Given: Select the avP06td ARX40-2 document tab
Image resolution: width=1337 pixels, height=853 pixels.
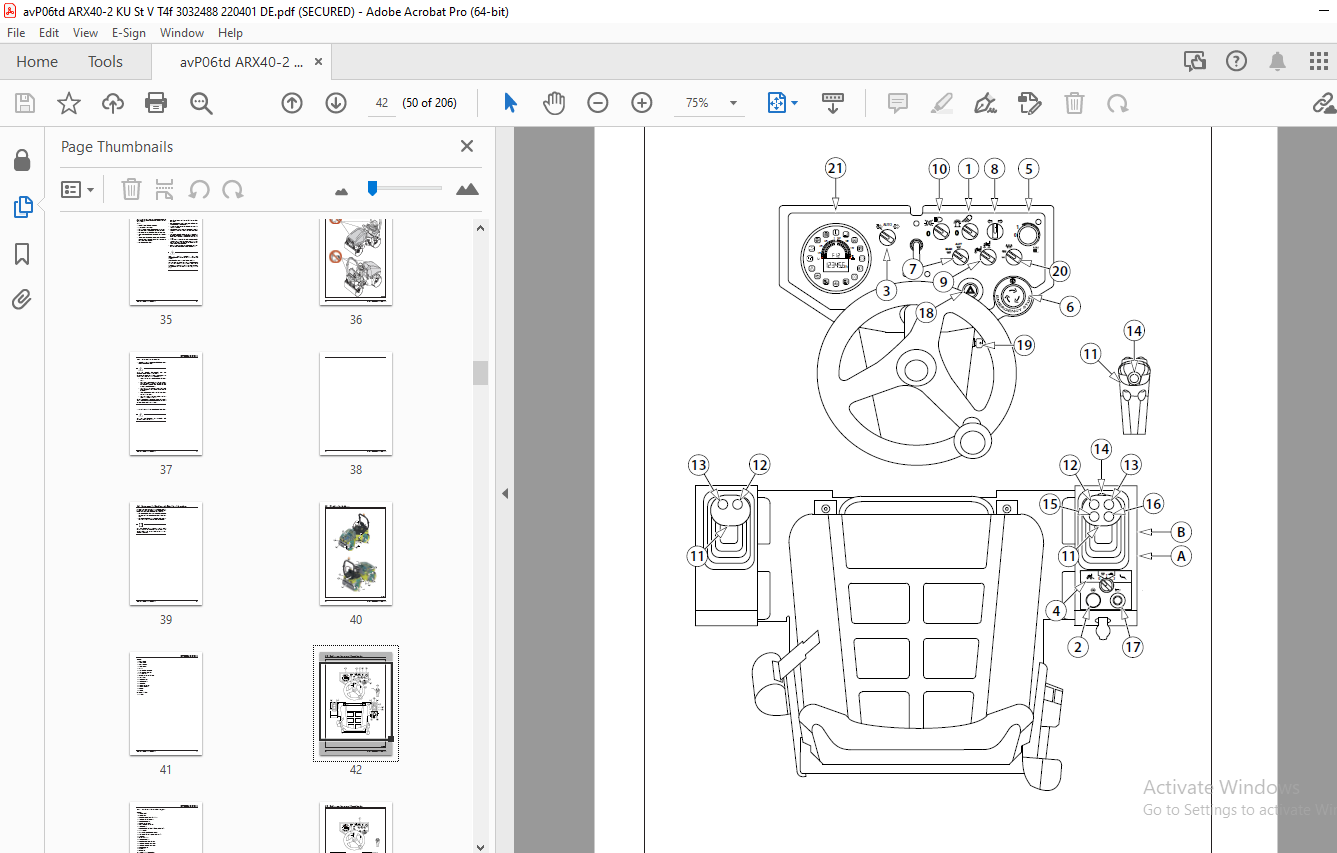Looking at the screenshot, I should tap(241, 61).
